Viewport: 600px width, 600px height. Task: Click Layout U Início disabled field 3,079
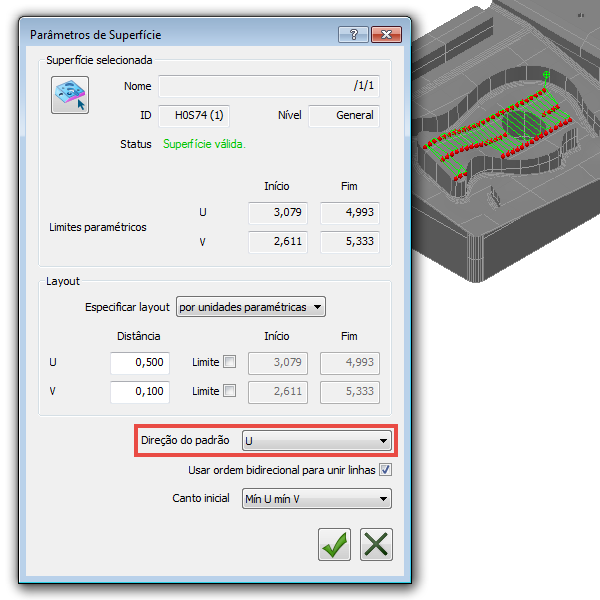pyautogui.click(x=278, y=363)
